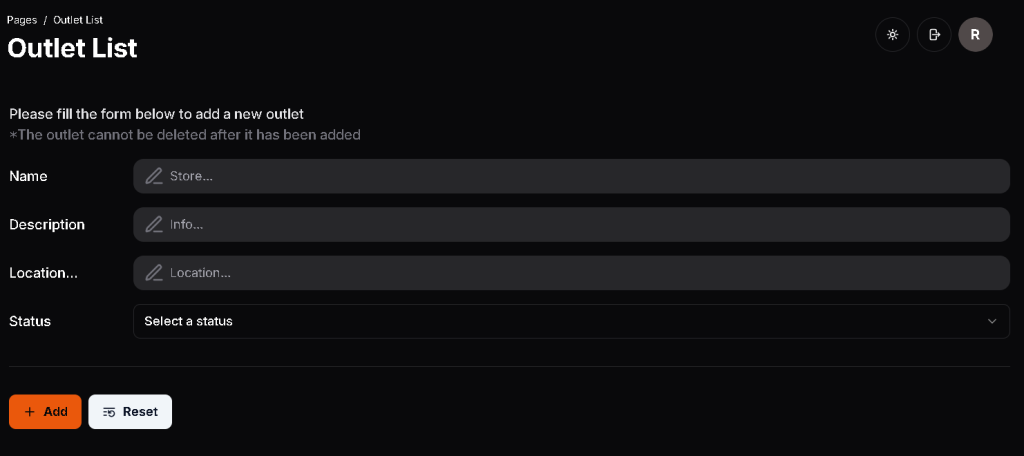Open the Select a status dropdown
The height and width of the screenshot is (456, 1024).
[570, 321]
